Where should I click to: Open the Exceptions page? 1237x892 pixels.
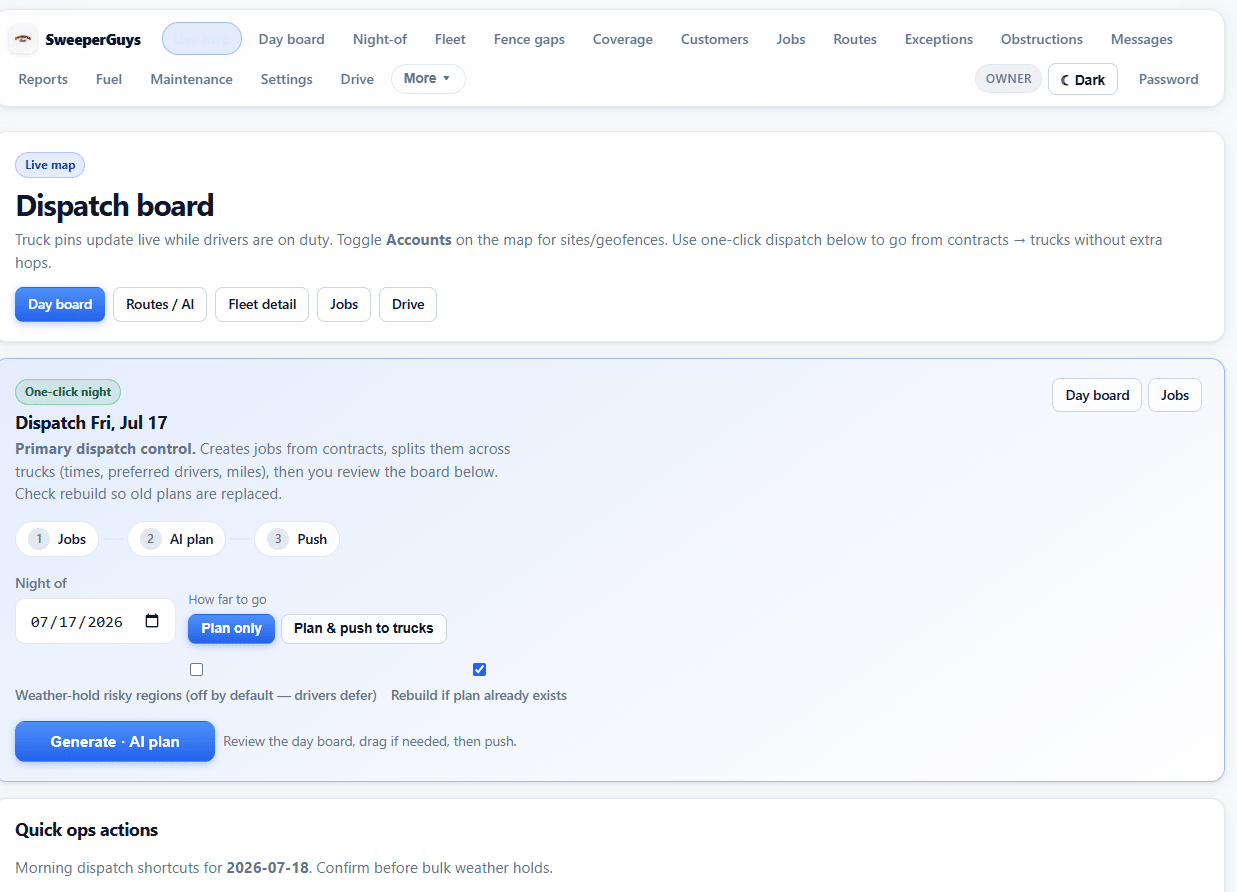[x=939, y=39]
